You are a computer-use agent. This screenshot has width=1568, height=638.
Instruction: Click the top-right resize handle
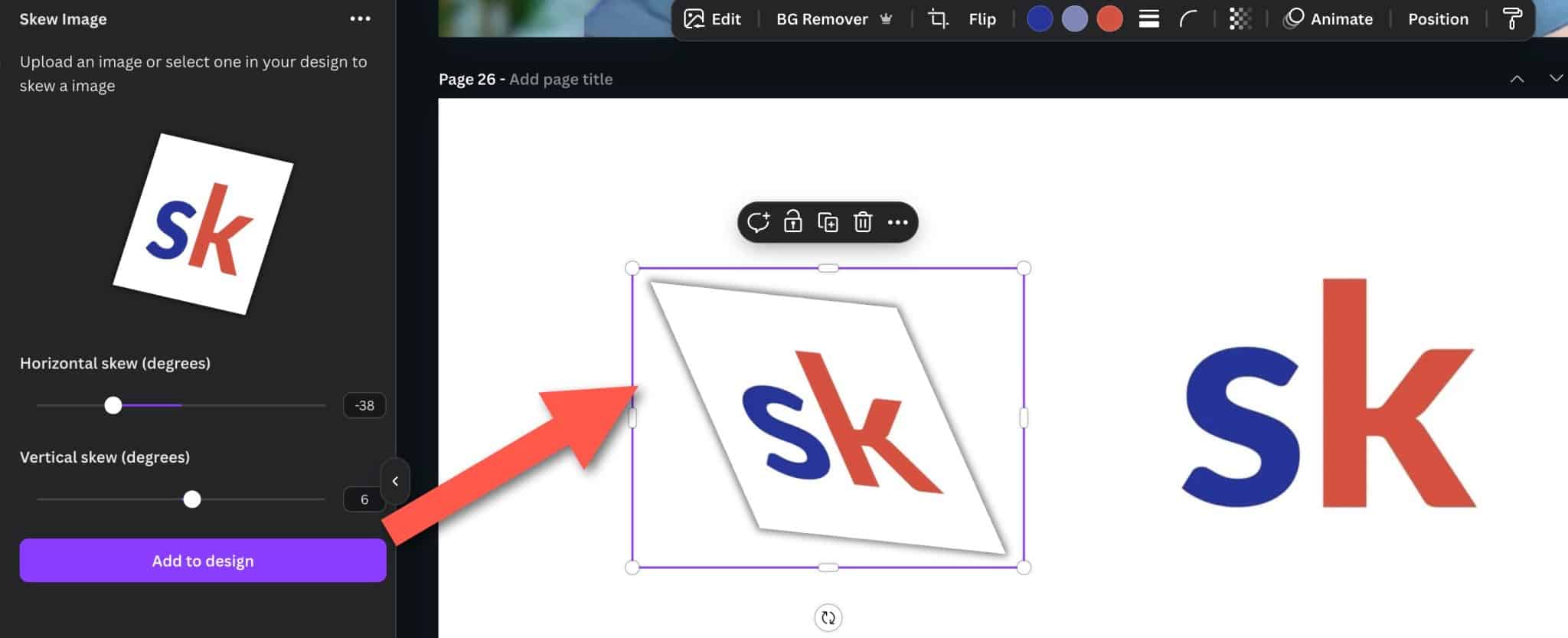coord(1024,268)
